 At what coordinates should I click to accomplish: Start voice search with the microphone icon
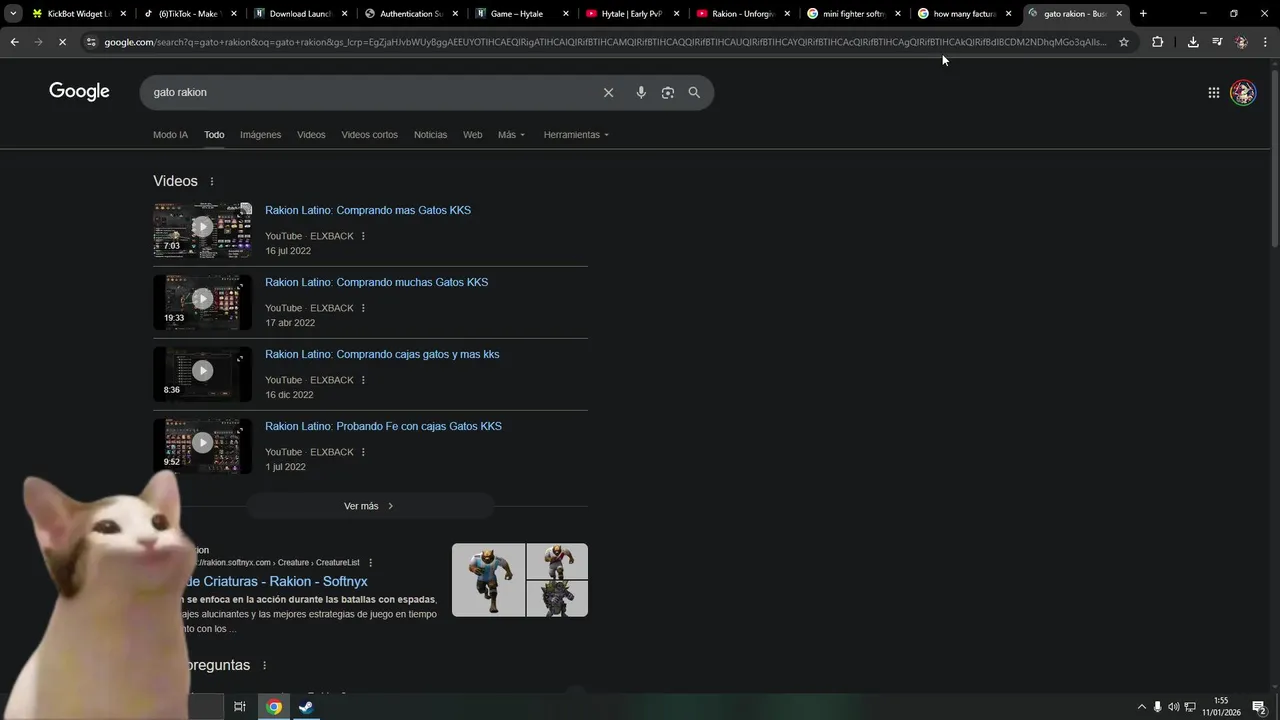tap(641, 92)
